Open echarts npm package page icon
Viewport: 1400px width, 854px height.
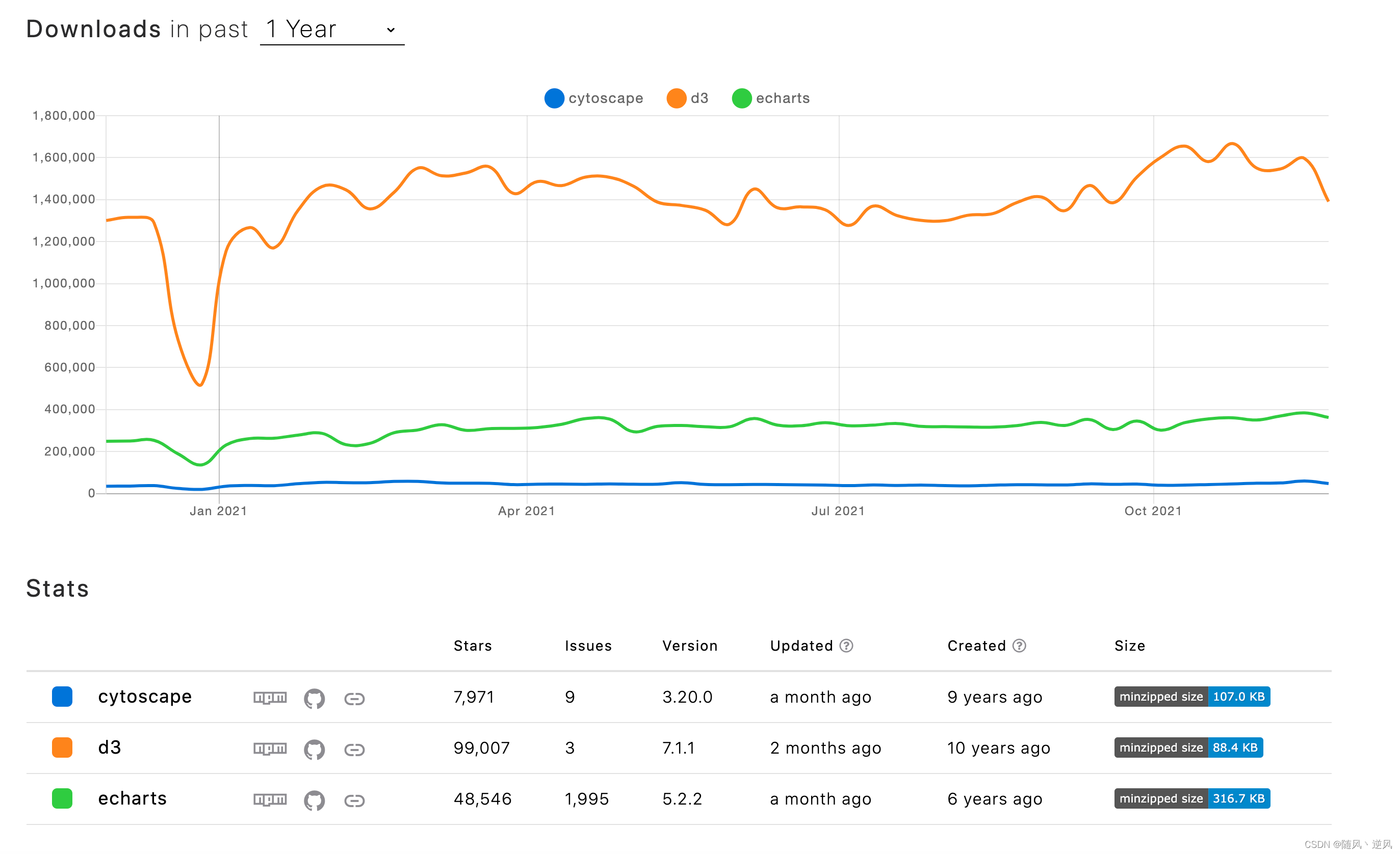270,799
